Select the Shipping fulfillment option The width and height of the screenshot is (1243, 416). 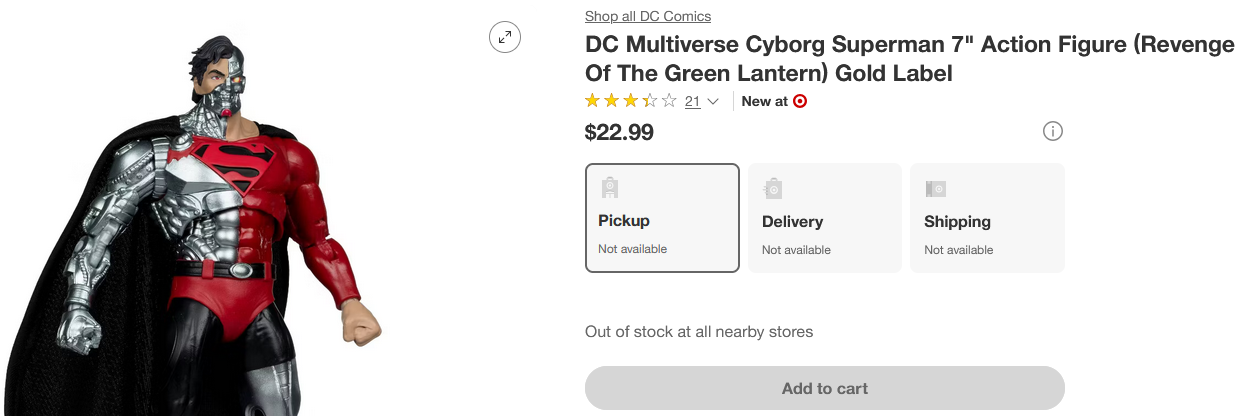987,218
